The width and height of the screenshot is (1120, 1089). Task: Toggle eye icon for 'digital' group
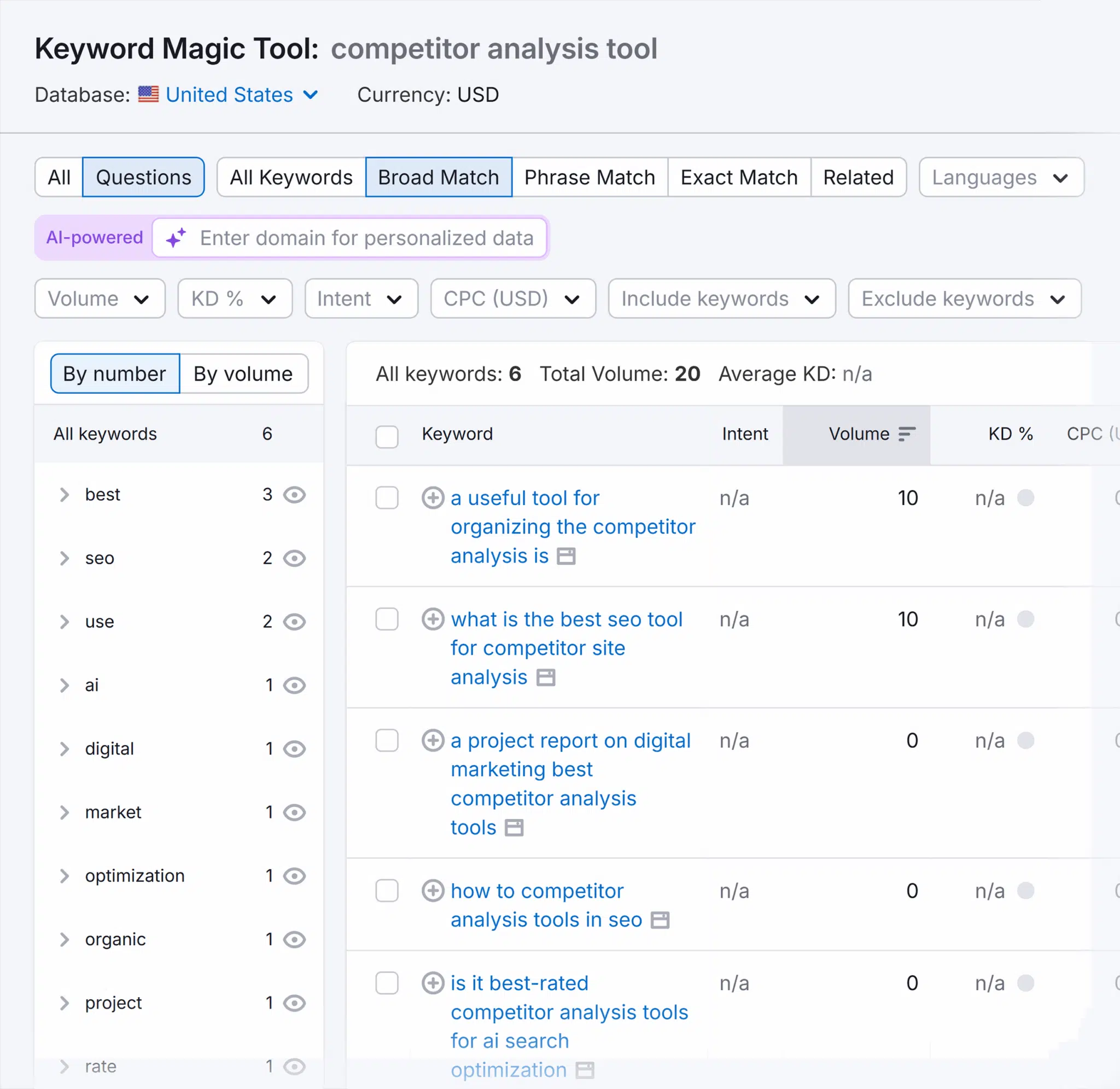pyautogui.click(x=295, y=748)
